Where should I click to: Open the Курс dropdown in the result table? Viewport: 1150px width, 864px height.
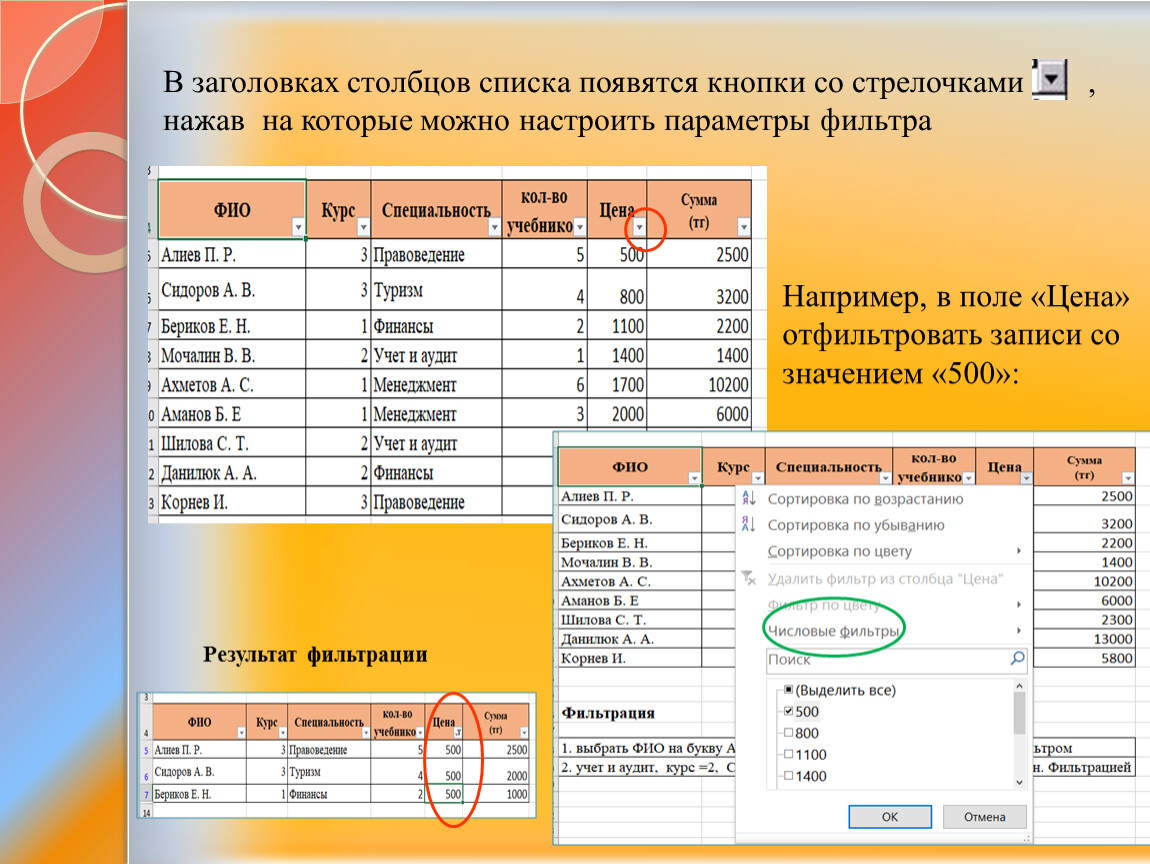click(x=282, y=733)
